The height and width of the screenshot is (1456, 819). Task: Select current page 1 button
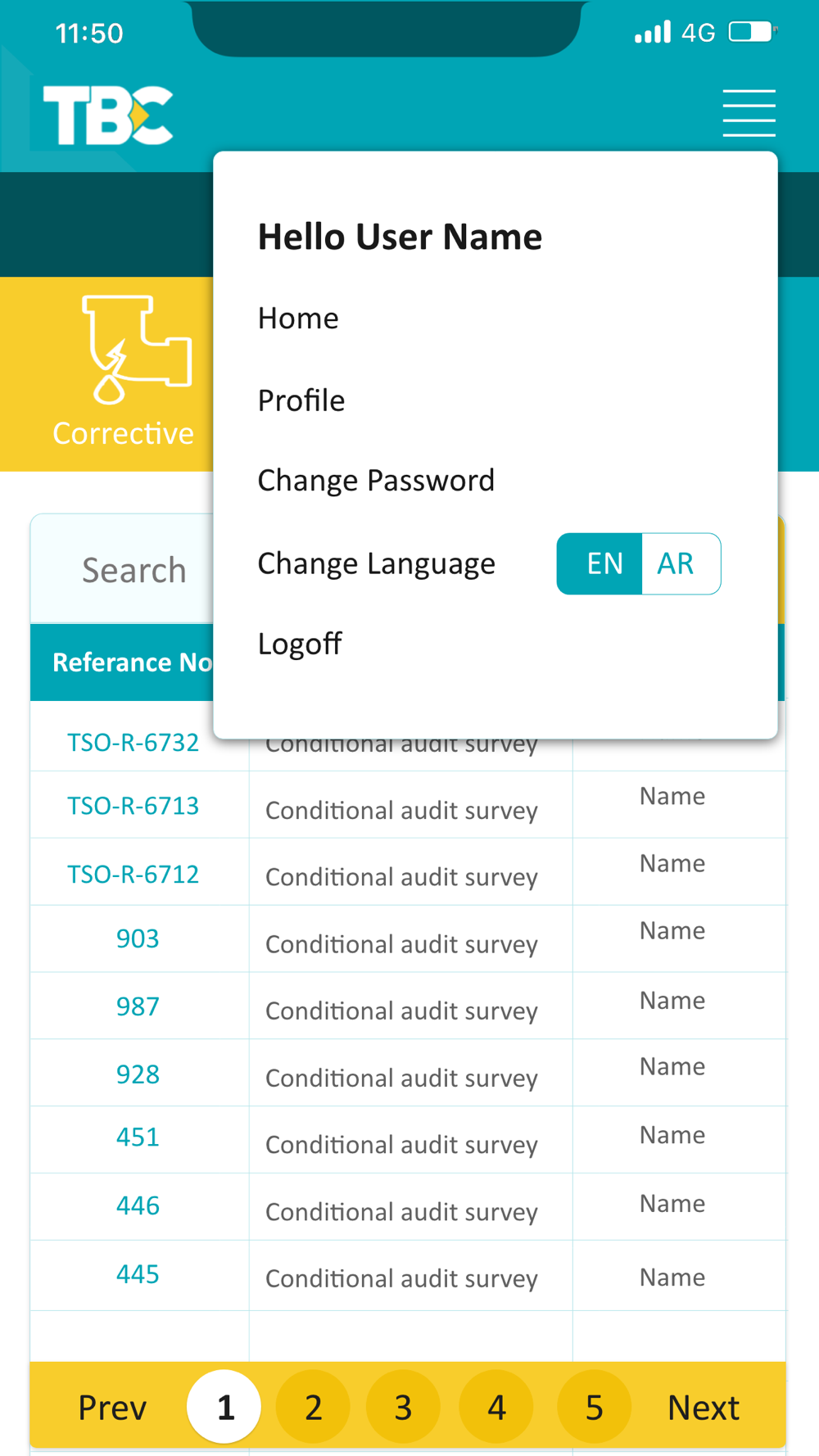tap(224, 1407)
